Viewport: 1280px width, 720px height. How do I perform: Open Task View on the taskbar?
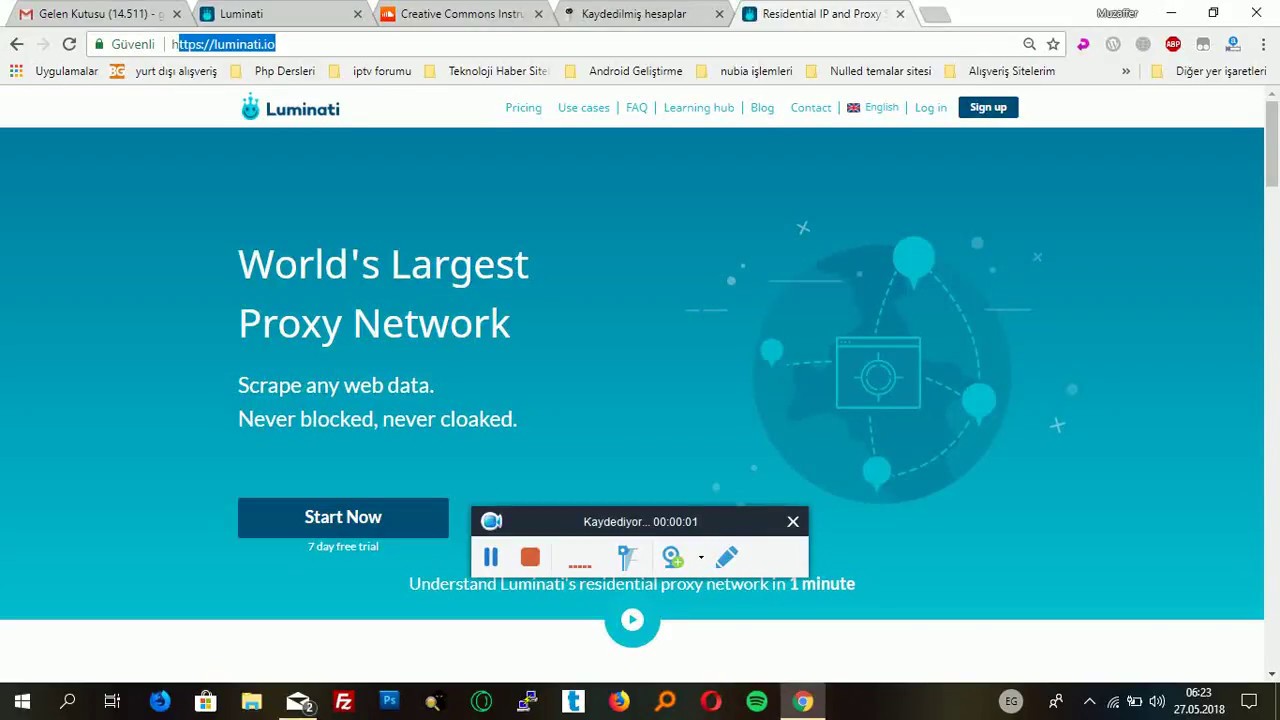tap(112, 702)
